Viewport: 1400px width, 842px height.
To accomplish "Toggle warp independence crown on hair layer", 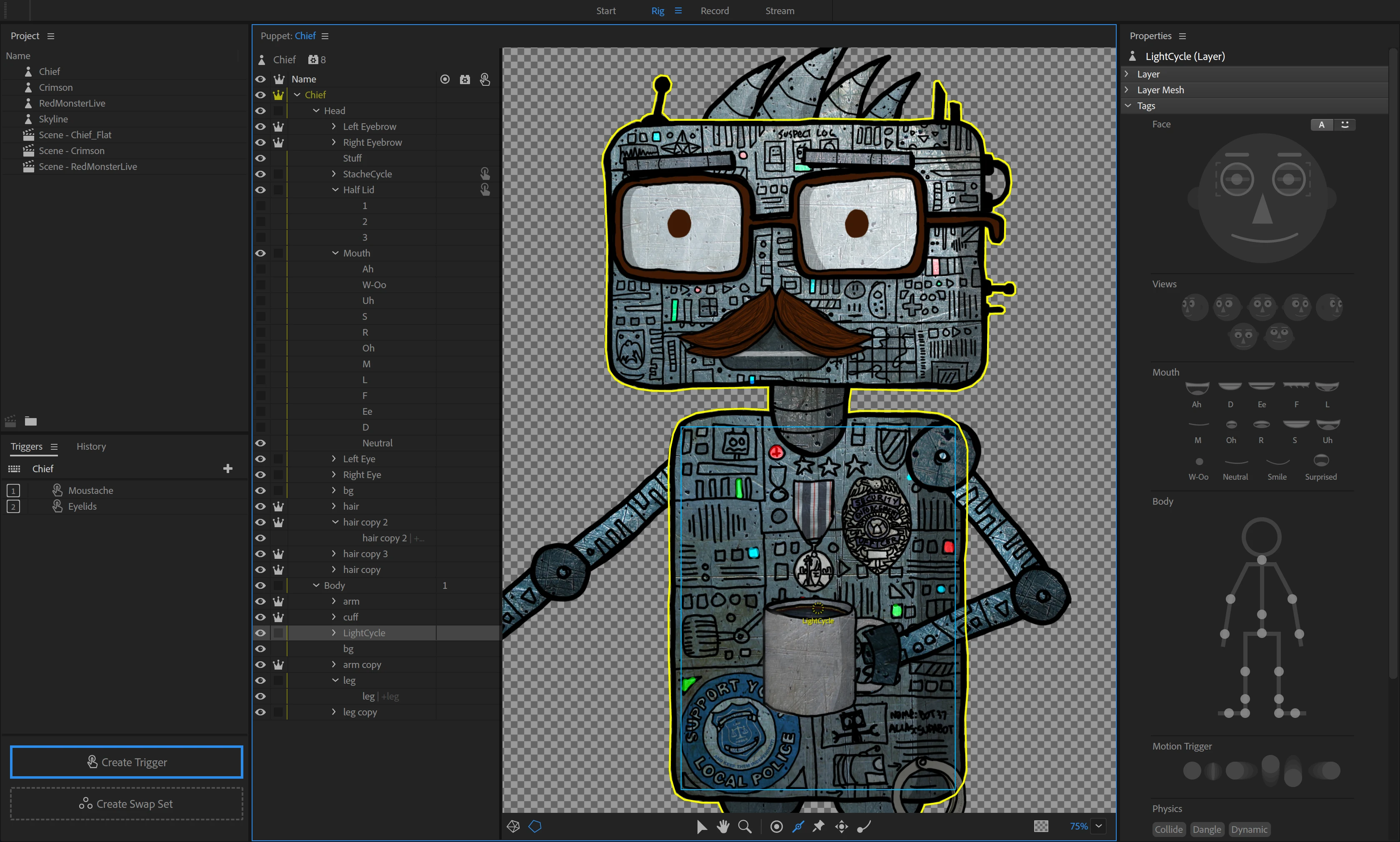I will coord(278,506).
